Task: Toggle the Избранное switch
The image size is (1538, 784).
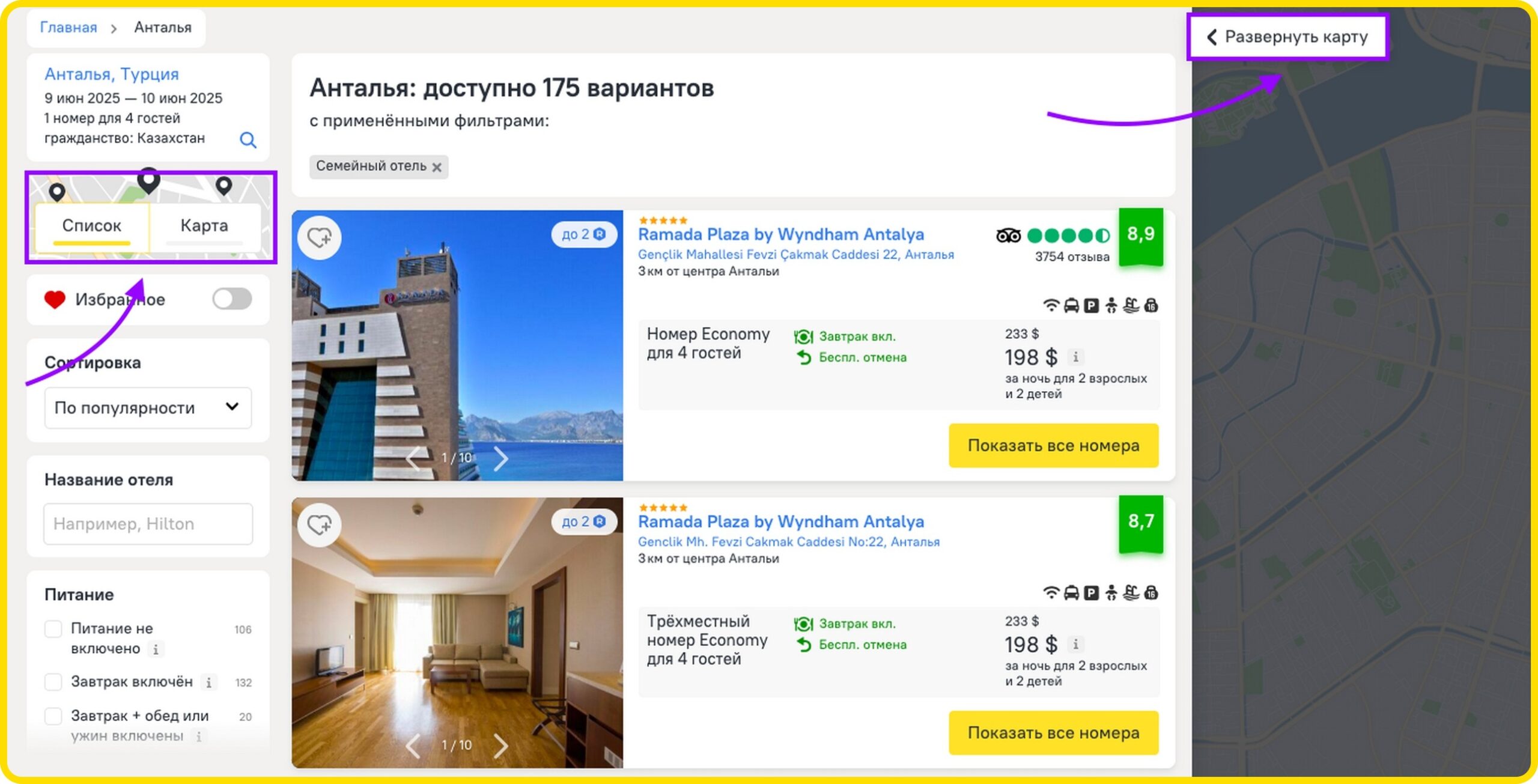Action: [x=232, y=299]
